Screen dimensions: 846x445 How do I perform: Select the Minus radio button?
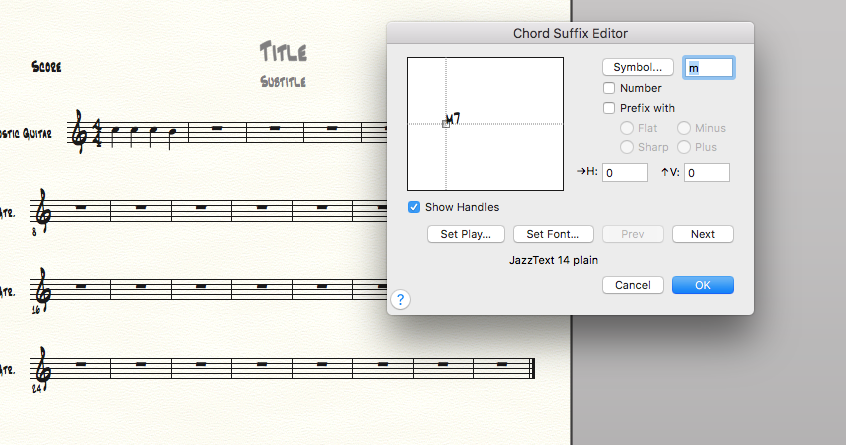[x=684, y=128]
